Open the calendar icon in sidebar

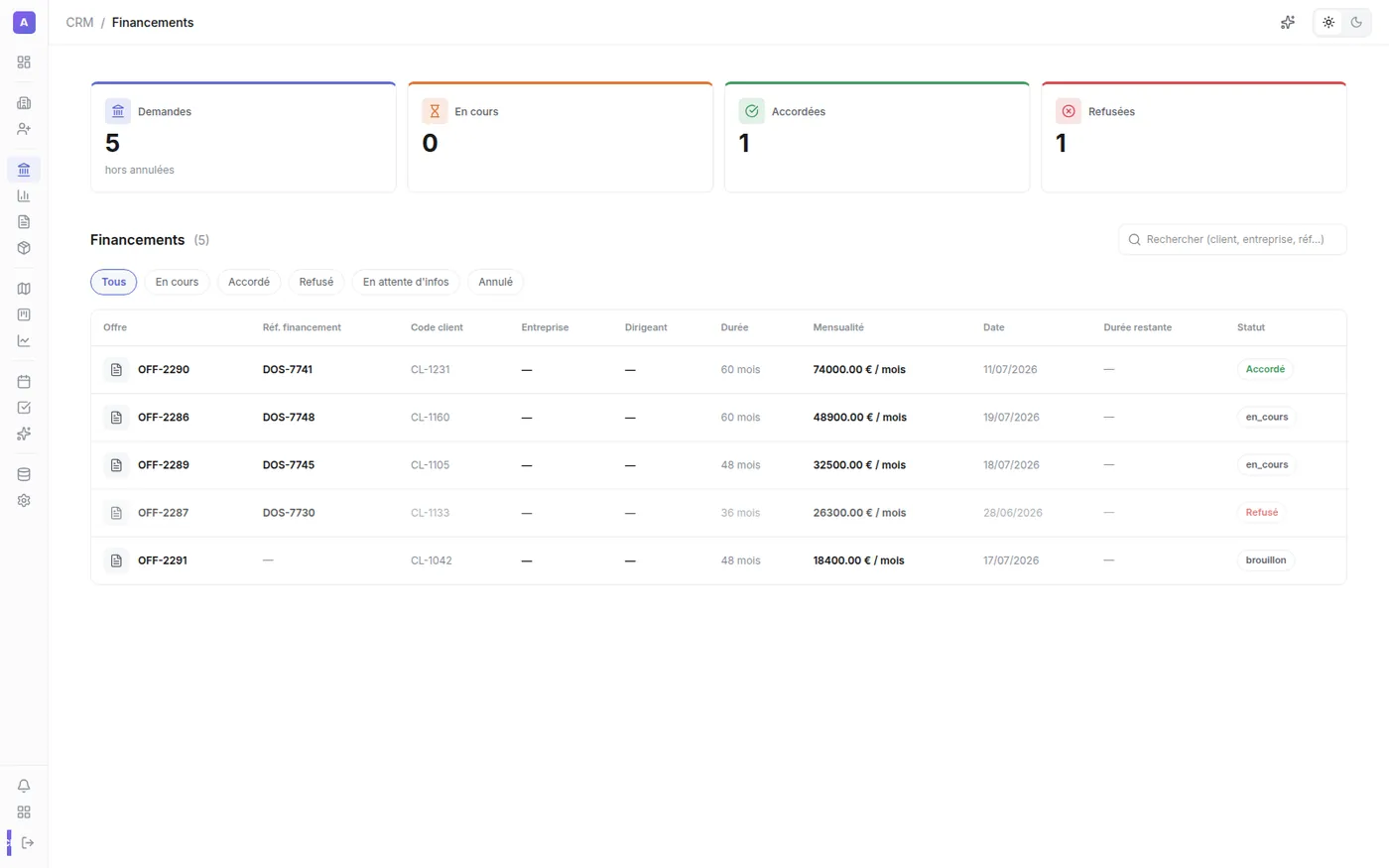coord(24,381)
